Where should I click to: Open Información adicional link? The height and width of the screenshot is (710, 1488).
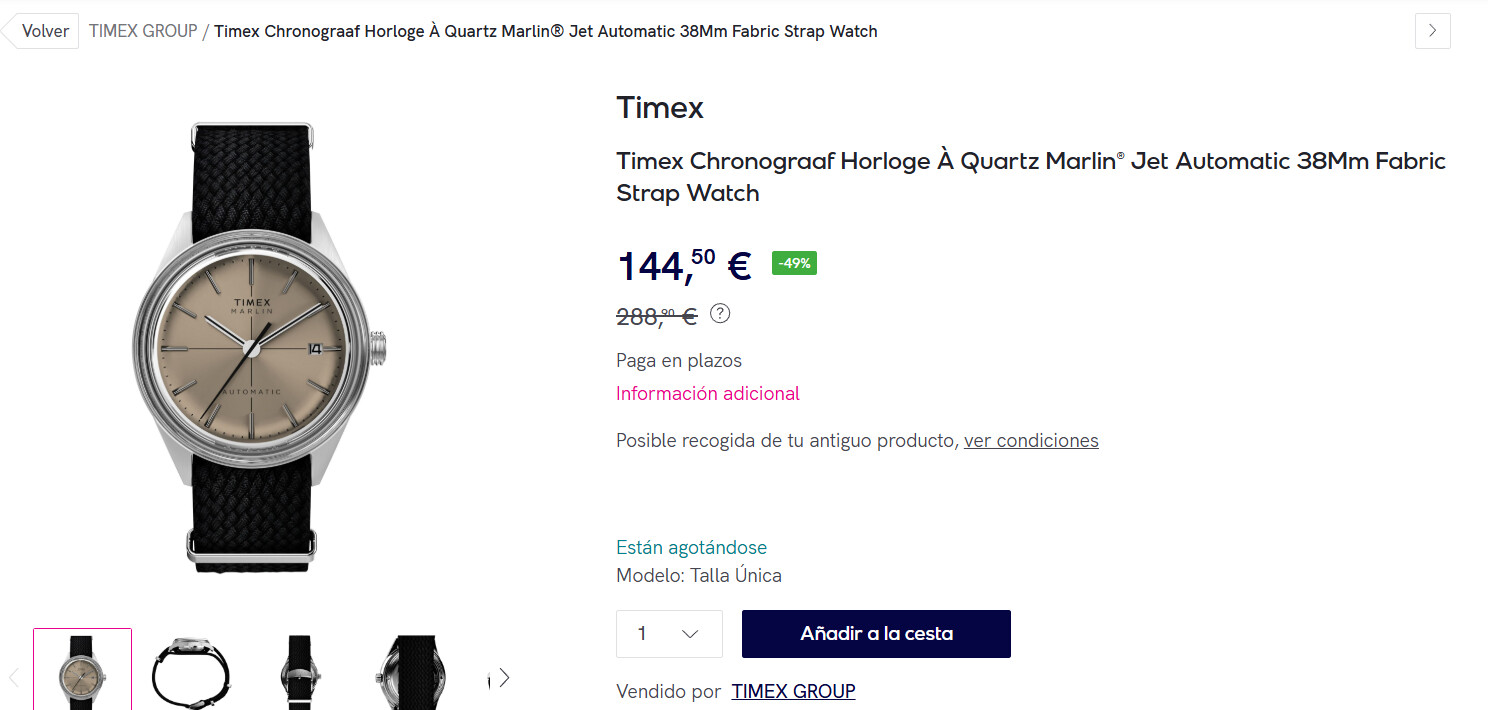(x=708, y=393)
